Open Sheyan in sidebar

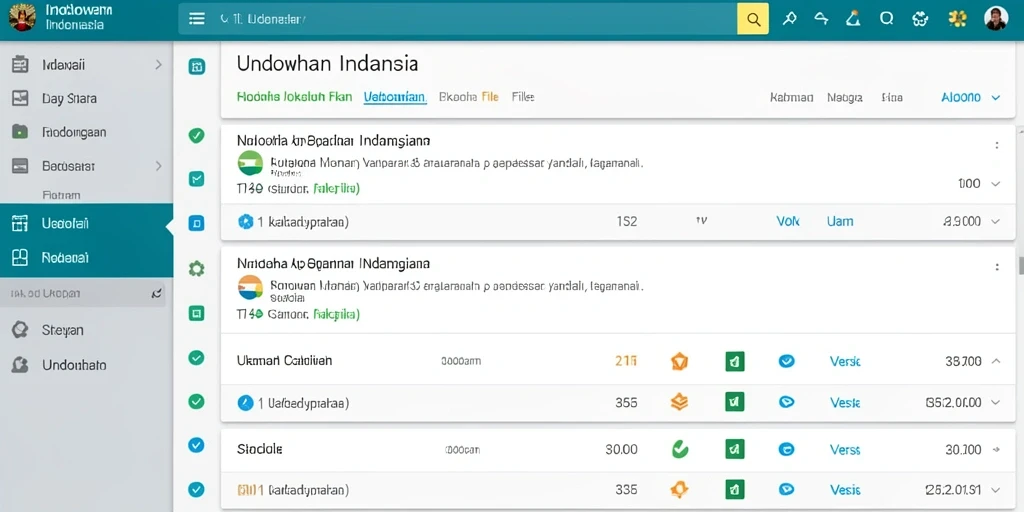(x=86, y=330)
